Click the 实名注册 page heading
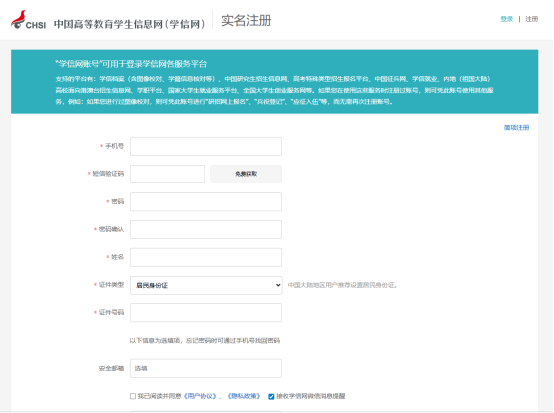 pos(246,20)
